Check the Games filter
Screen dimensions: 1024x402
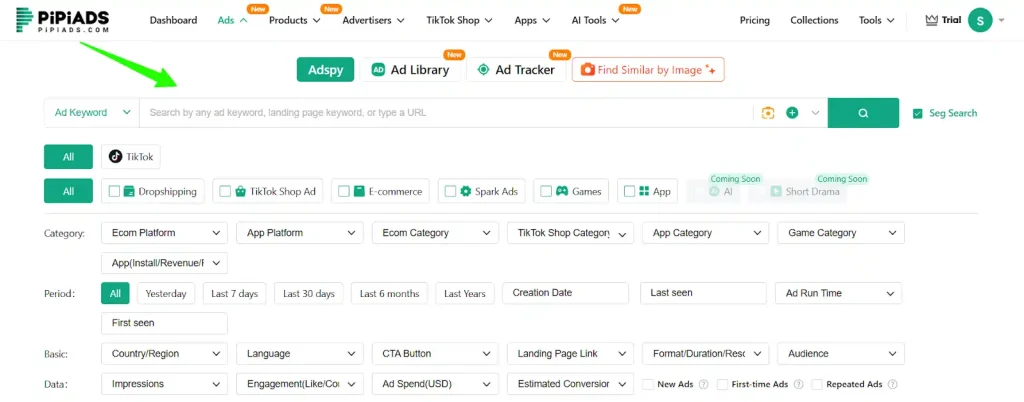(547, 191)
